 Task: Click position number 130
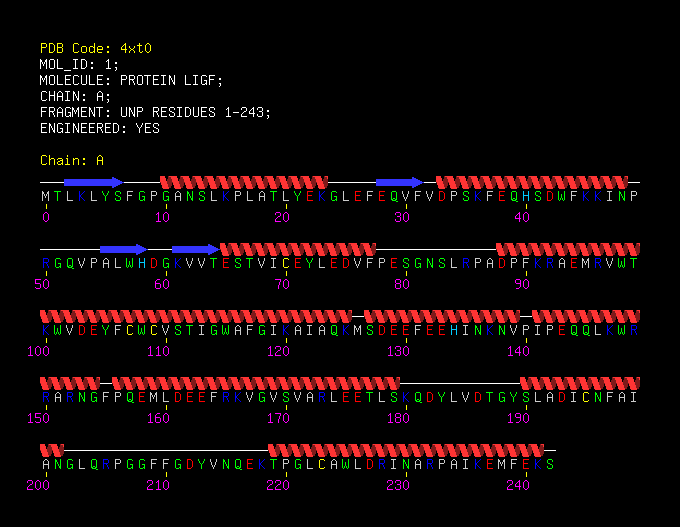[398, 351]
